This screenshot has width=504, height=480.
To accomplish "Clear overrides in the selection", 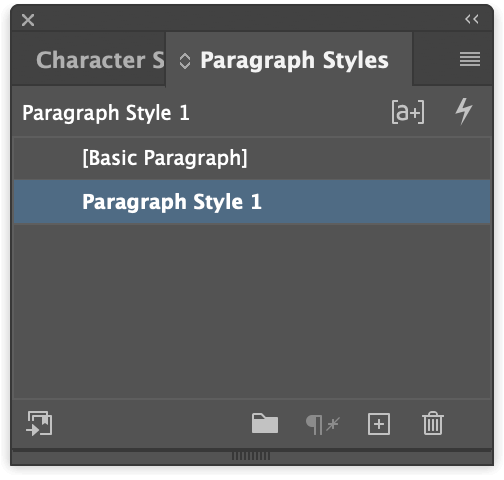I will click(x=323, y=425).
